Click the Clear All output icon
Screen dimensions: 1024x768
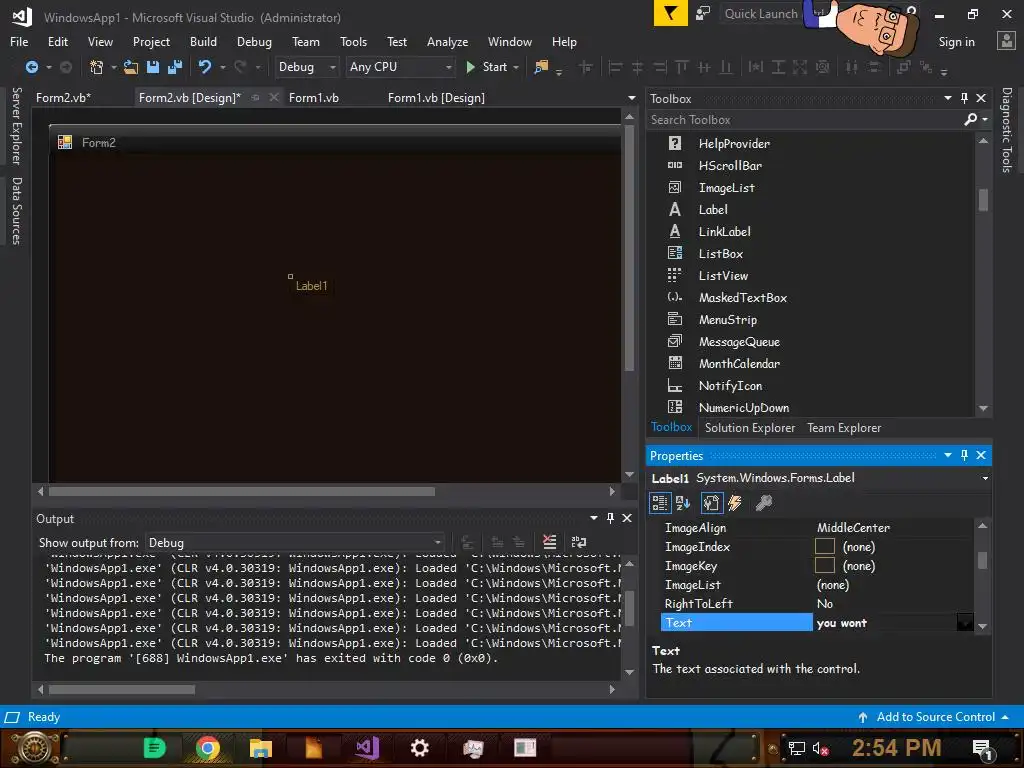coord(549,541)
